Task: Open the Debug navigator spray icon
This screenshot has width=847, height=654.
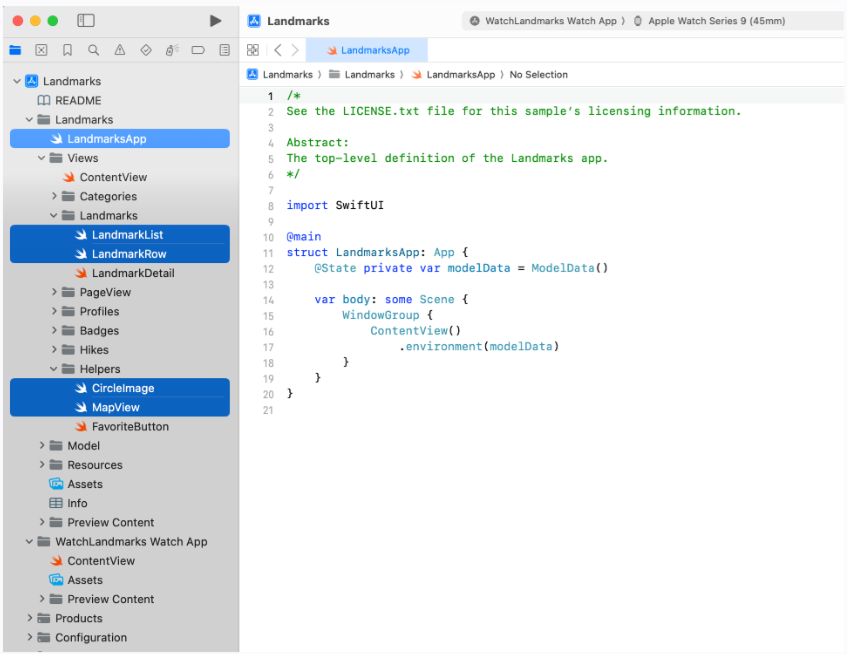Action: [172, 50]
